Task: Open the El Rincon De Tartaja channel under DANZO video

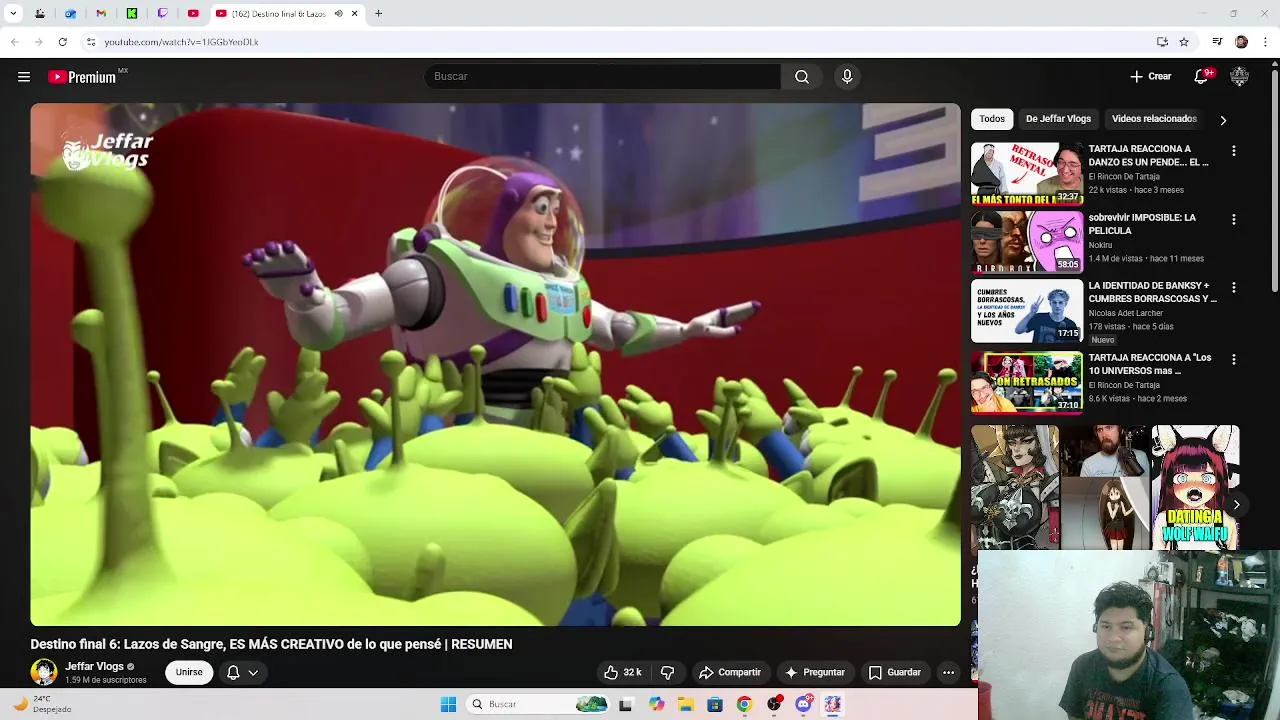Action: click(1124, 177)
